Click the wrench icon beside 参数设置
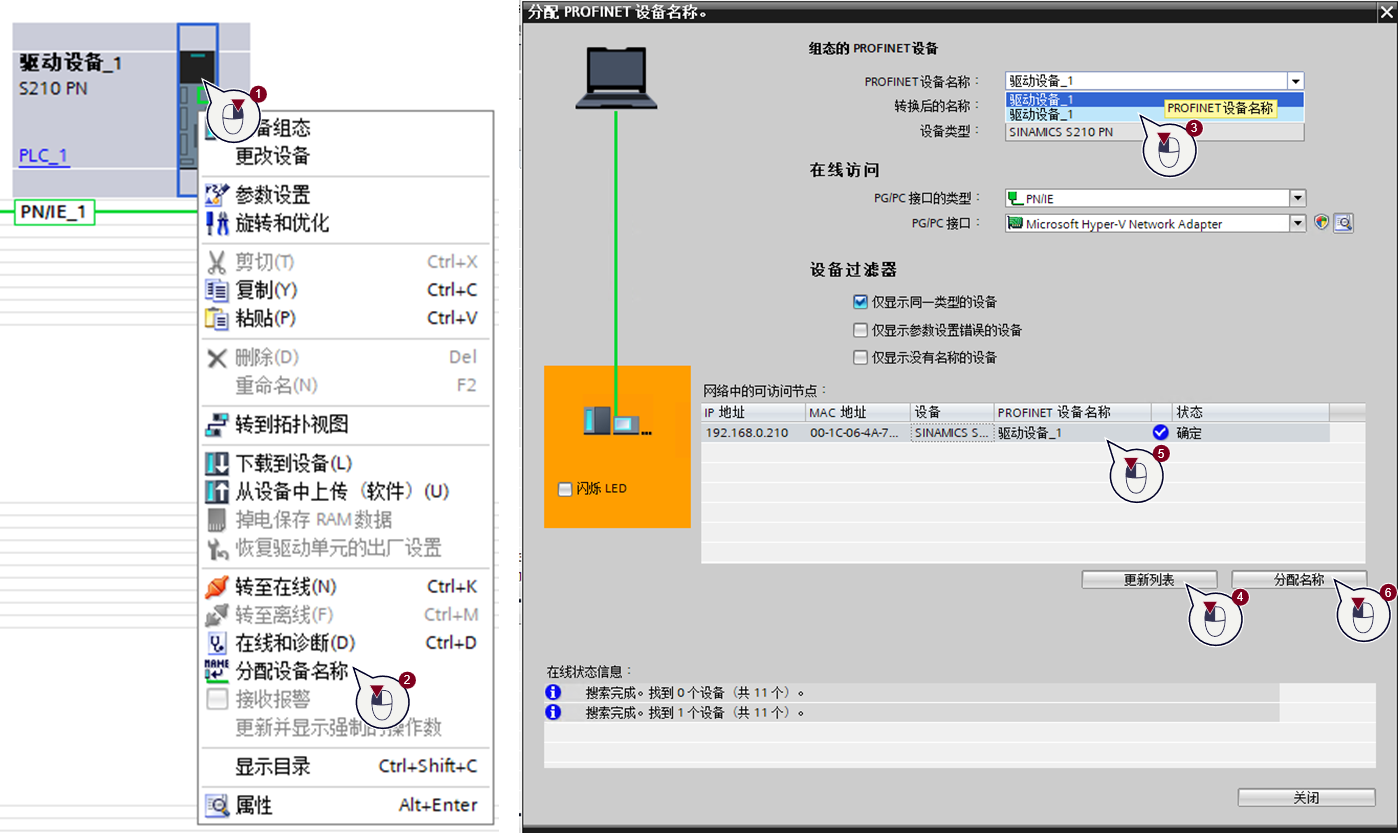This screenshot has height=833, width=1398. [217, 194]
